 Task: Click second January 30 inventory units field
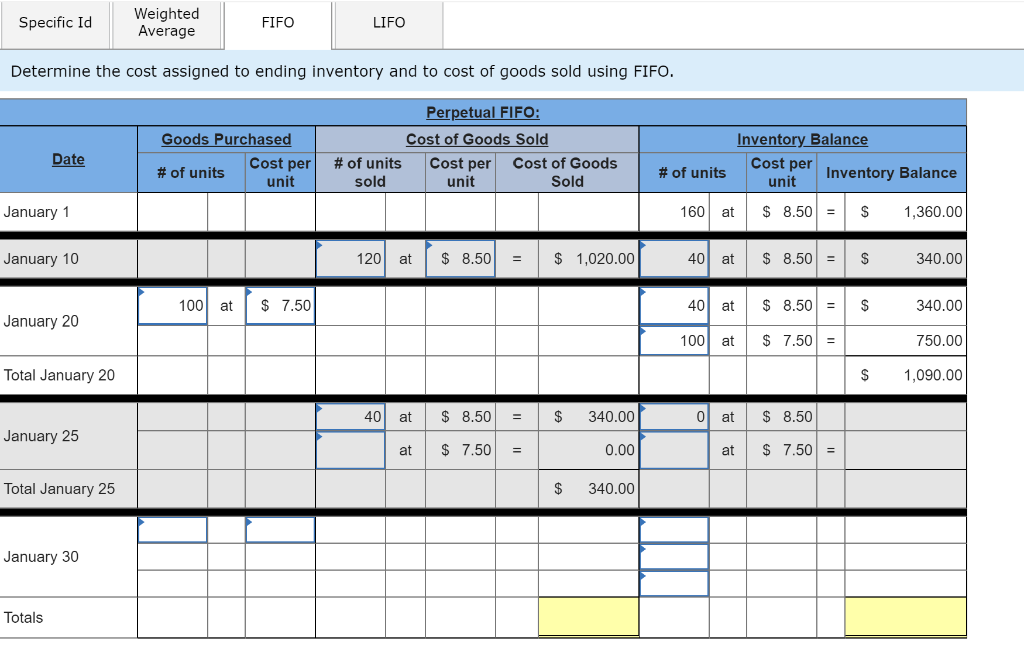674,557
